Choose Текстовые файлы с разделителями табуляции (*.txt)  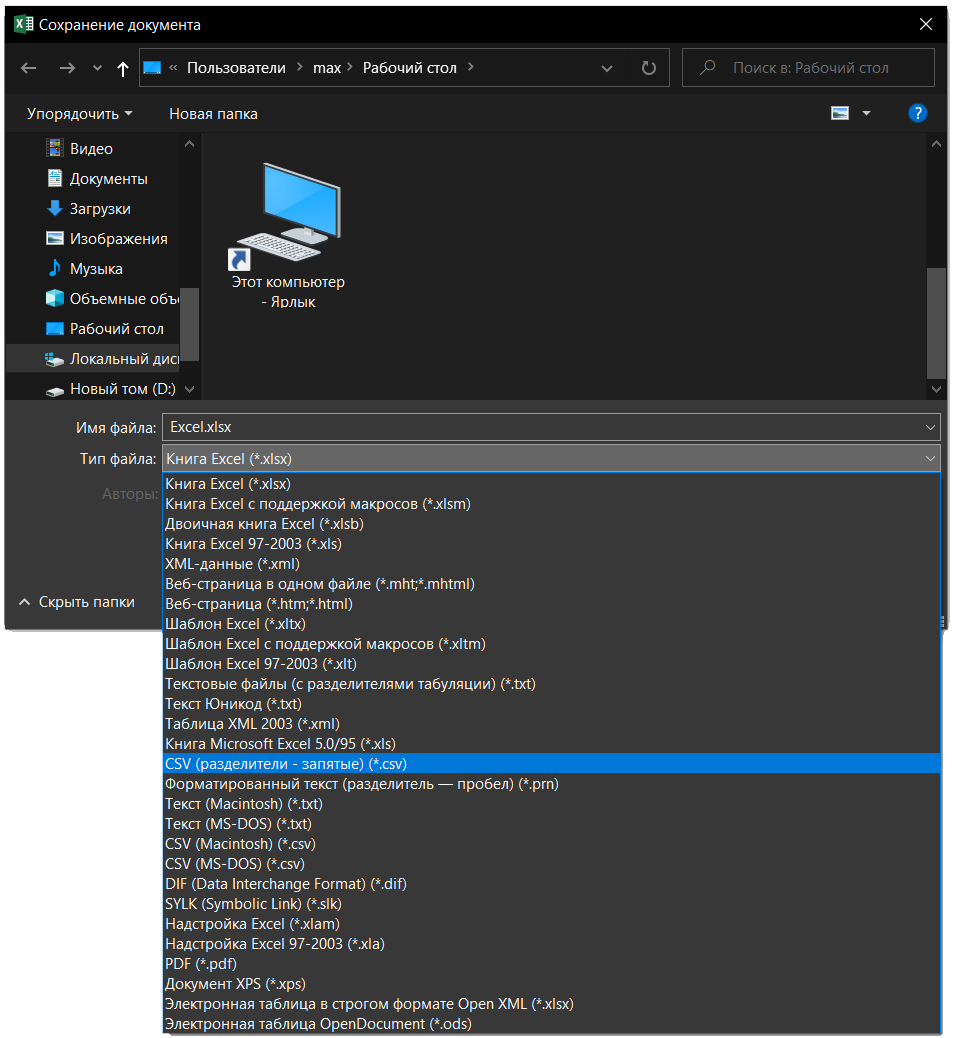click(551, 684)
